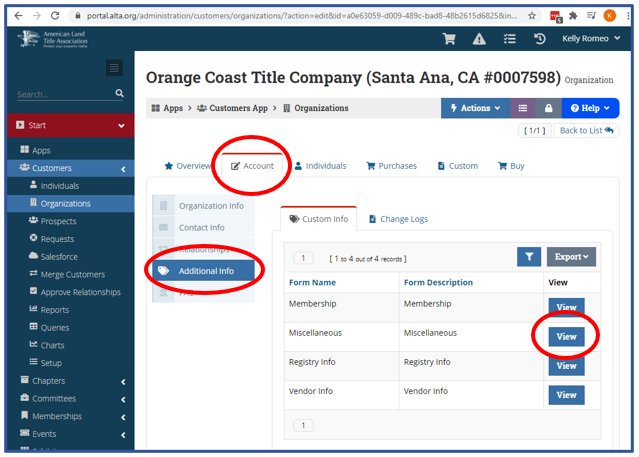The height and width of the screenshot is (457, 639).
Task: Open Organization Info section
Action: [203, 206]
